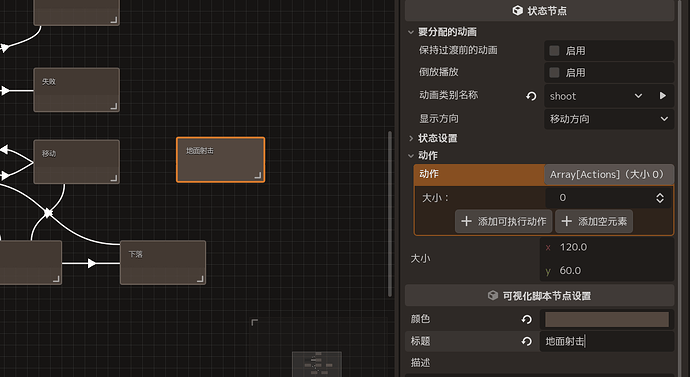
Task: Select the 地面射击 state node
Action: pos(220,159)
